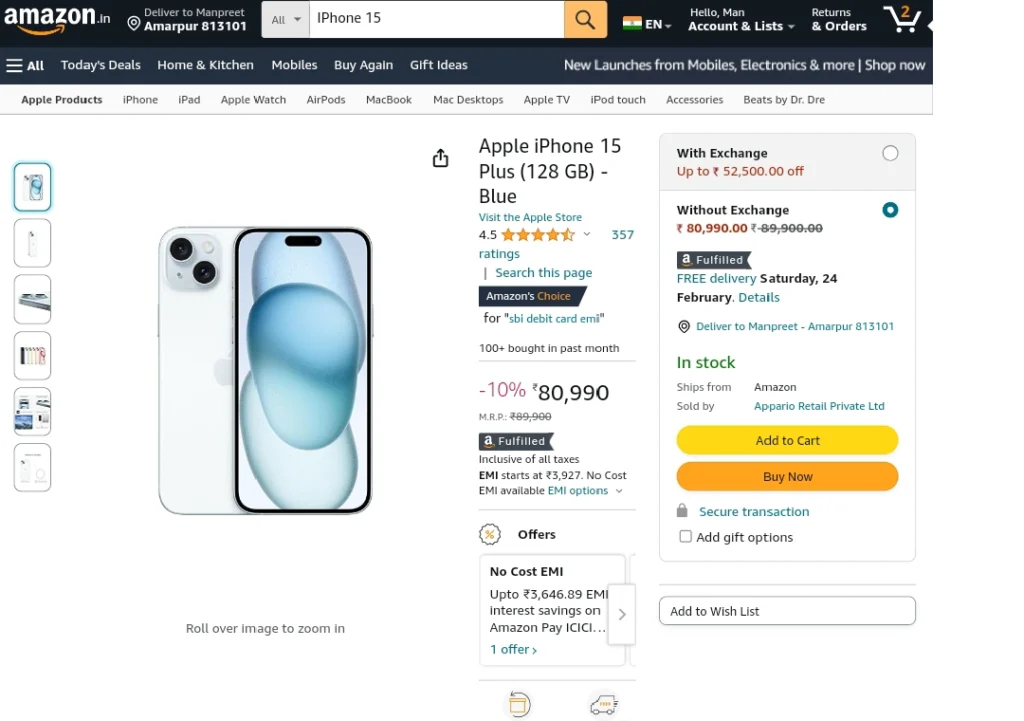Click the Amazon.in logo
This screenshot has width=1024, height=721.
(57, 19)
